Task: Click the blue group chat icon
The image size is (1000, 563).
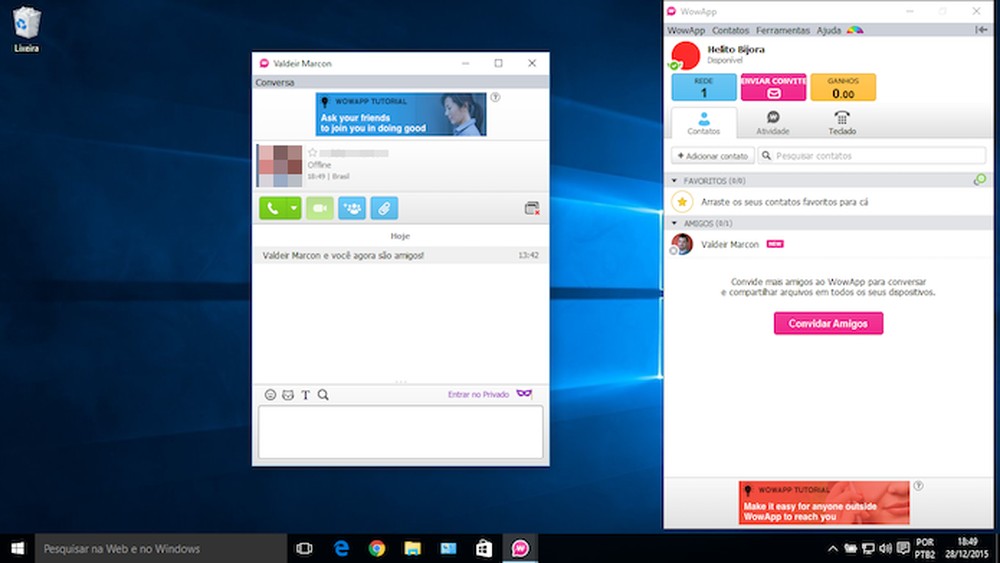Action: [x=352, y=208]
